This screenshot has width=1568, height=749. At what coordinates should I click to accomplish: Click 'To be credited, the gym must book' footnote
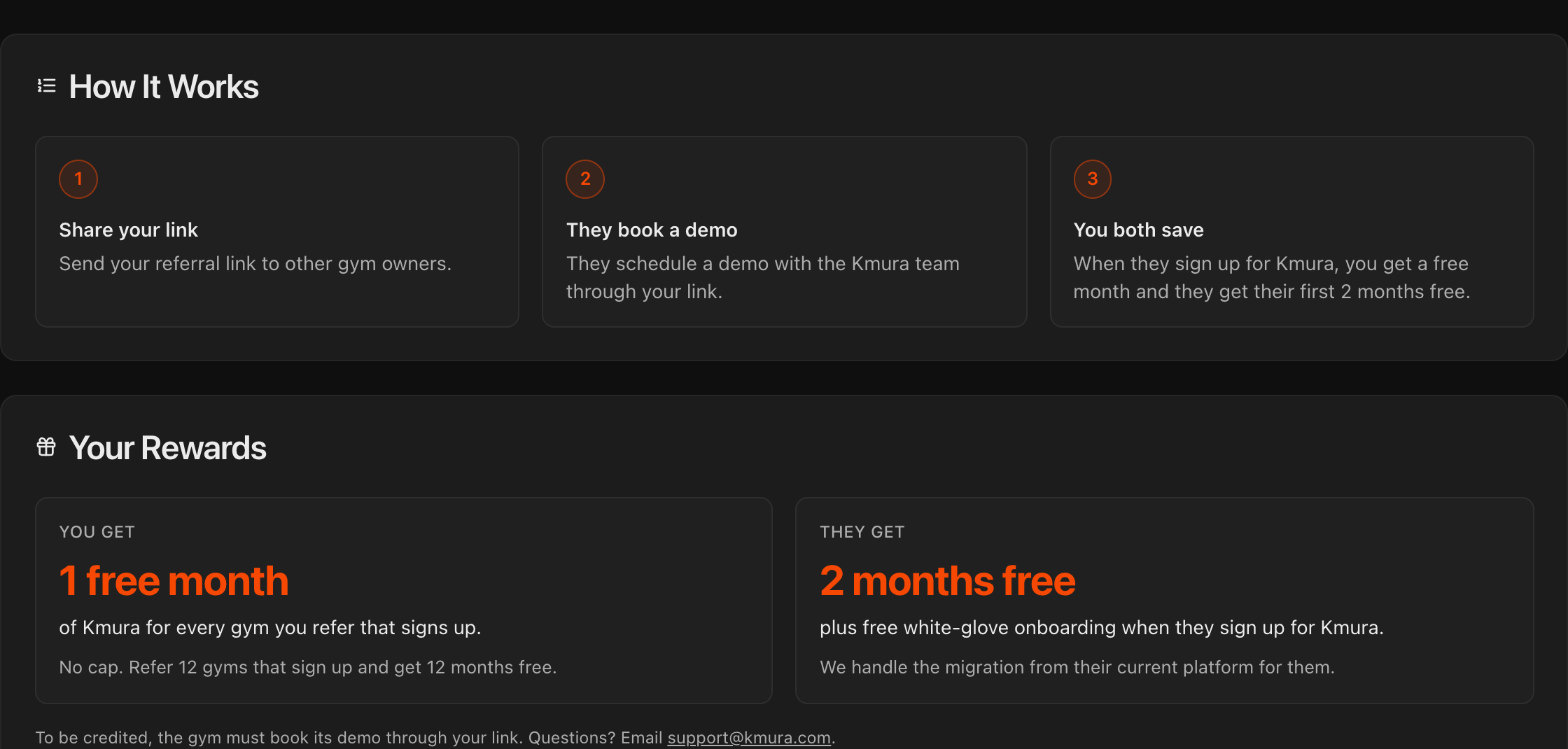tap(435, 738)
